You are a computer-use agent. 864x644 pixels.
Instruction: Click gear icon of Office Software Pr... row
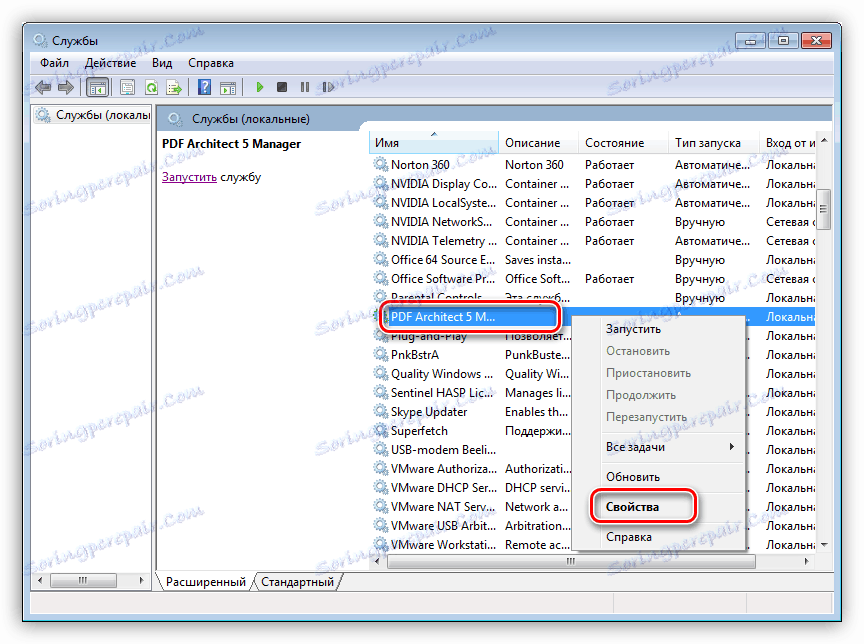coord(380,278)
